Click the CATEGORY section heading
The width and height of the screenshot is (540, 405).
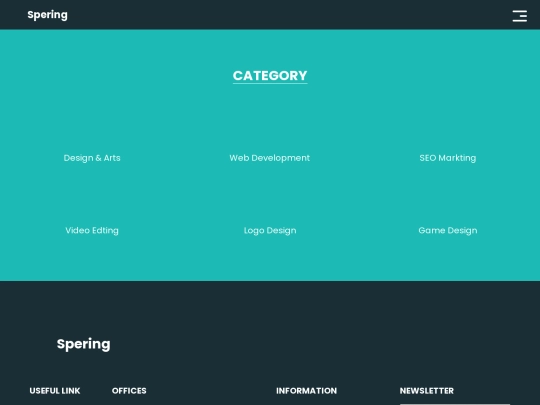(270, 76)
